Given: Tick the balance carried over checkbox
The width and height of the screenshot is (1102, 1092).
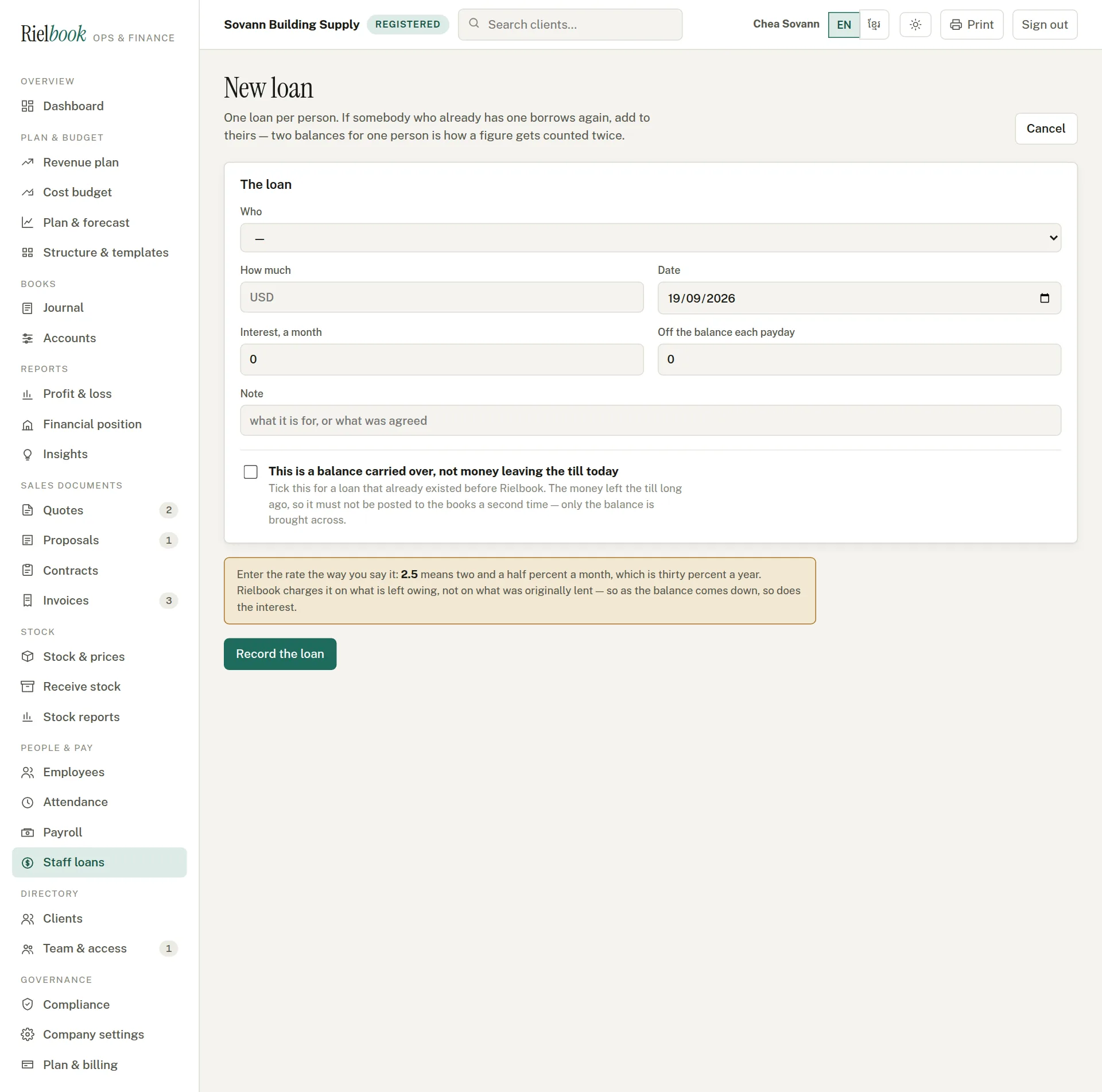Looking at the screenshot, I should (x=251, y=472).
